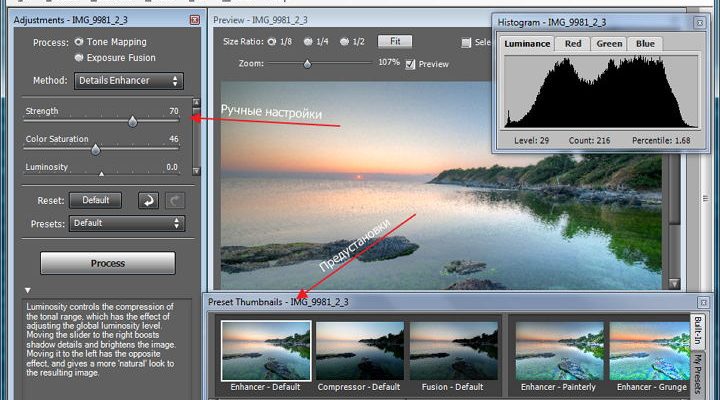Select the Tone Mapping process option
This screenshot has width=720, height=400.
tap(80, 42)
